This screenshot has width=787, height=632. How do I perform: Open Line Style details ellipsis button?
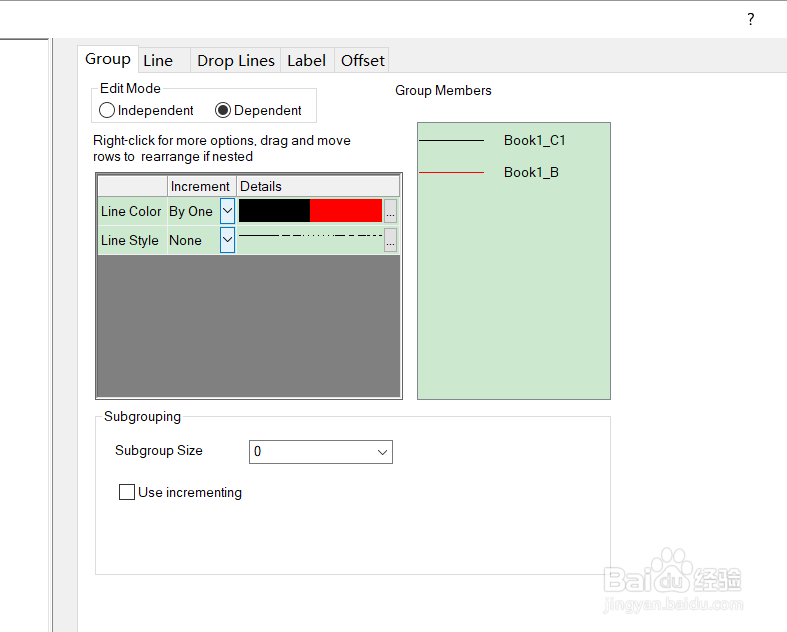(390, 240)
